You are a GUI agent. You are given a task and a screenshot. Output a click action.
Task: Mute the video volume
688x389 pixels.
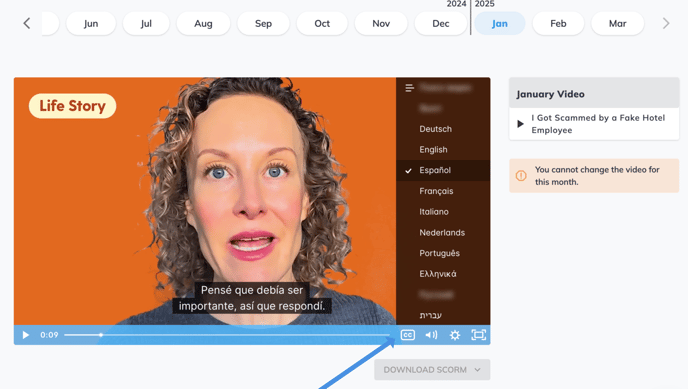coord(431,335)
